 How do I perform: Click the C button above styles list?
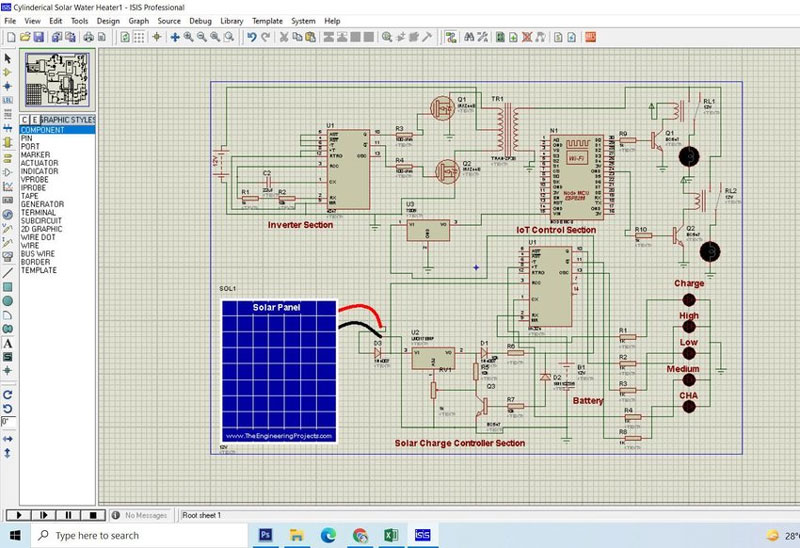click(x=24, y=119)
